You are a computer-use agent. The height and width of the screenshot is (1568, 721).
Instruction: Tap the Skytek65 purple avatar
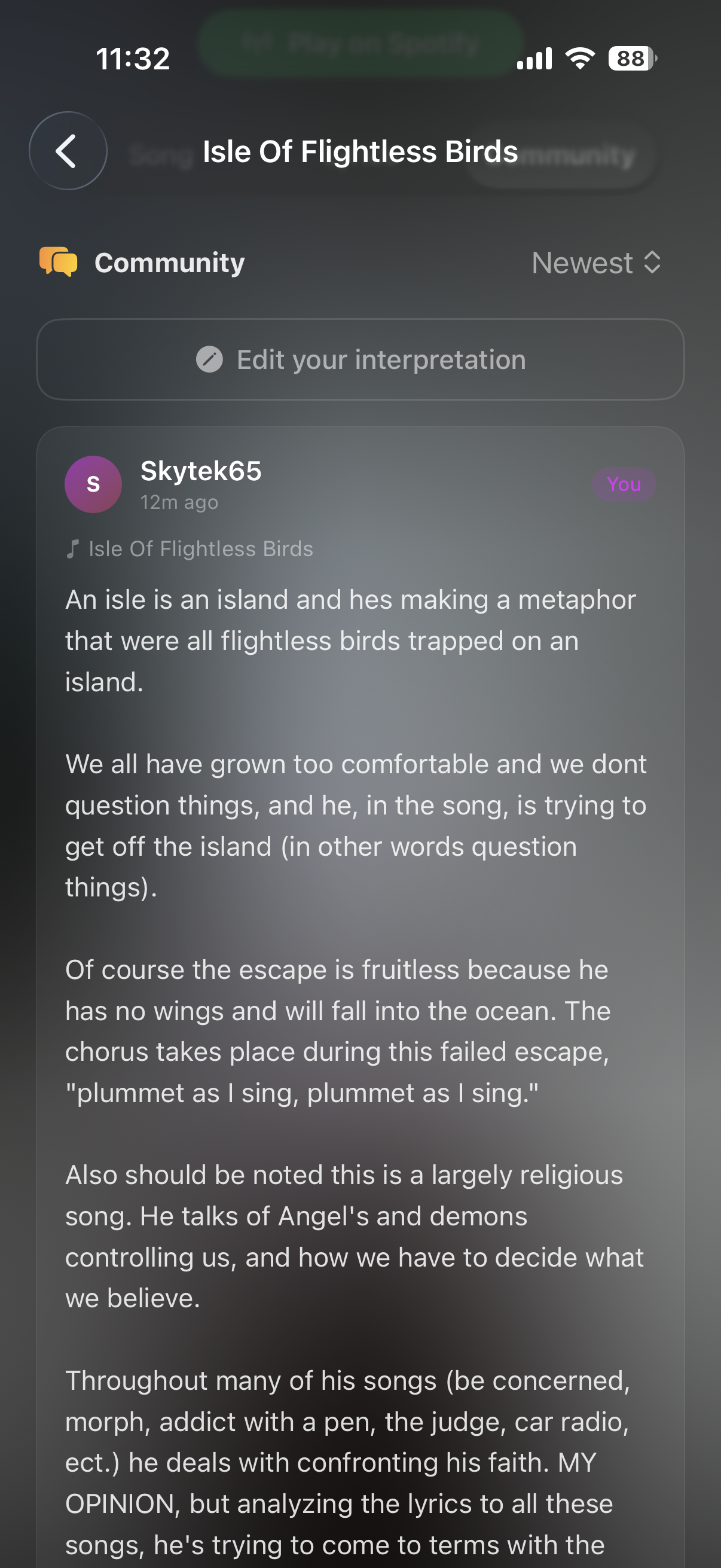coord(93,484)
